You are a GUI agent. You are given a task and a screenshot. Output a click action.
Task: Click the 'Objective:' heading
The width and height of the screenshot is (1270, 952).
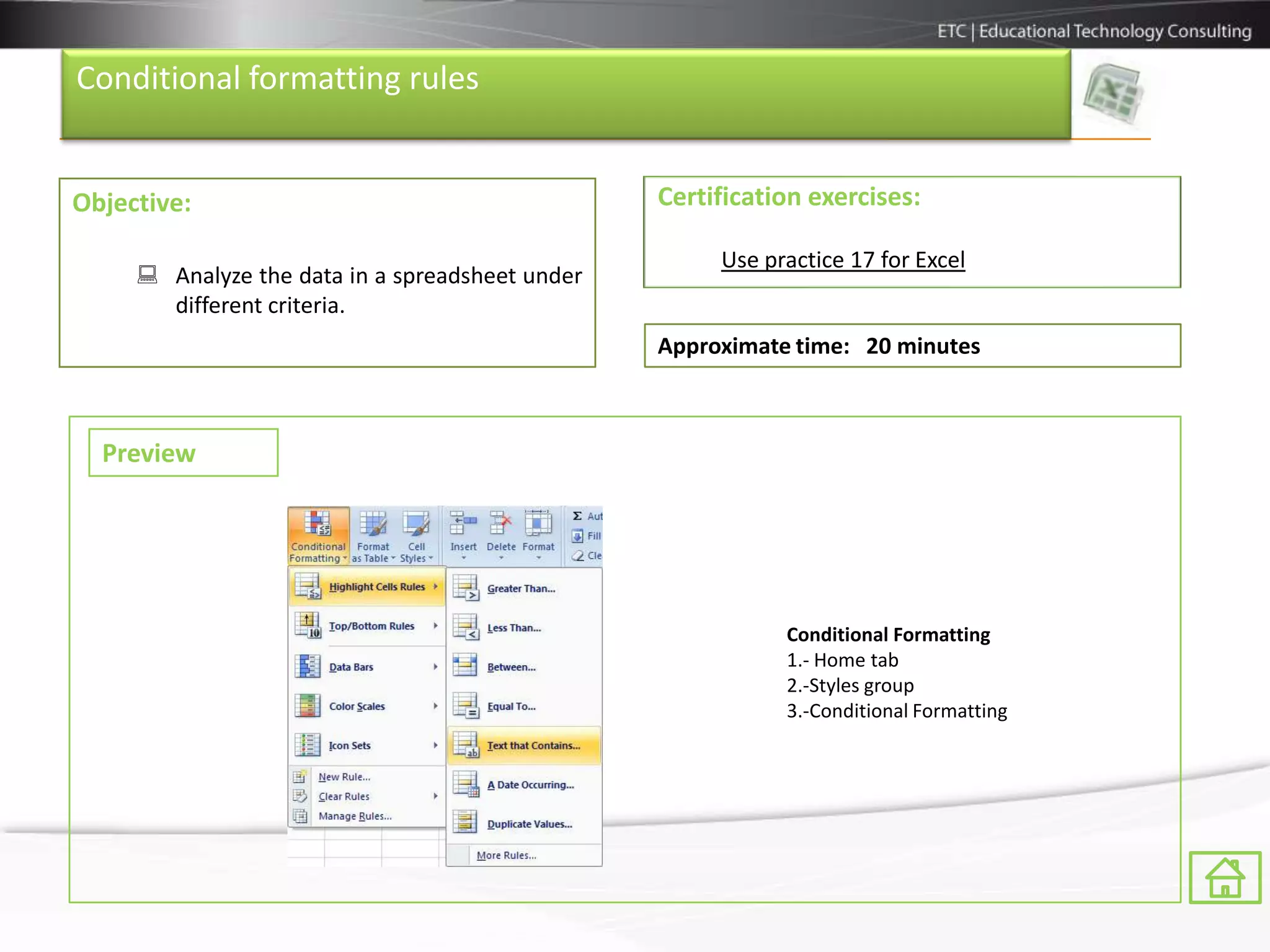(131, 203)
